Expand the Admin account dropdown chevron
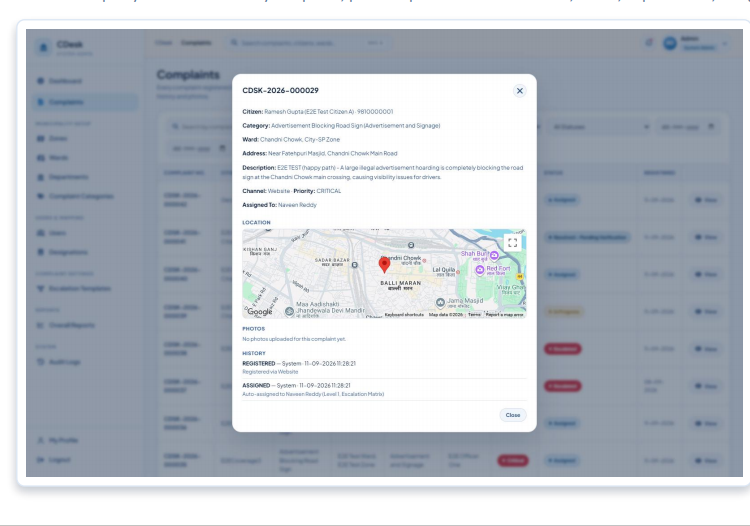This screenshot has width=750, height=526. pyautogui.click(x=725, y=44)
